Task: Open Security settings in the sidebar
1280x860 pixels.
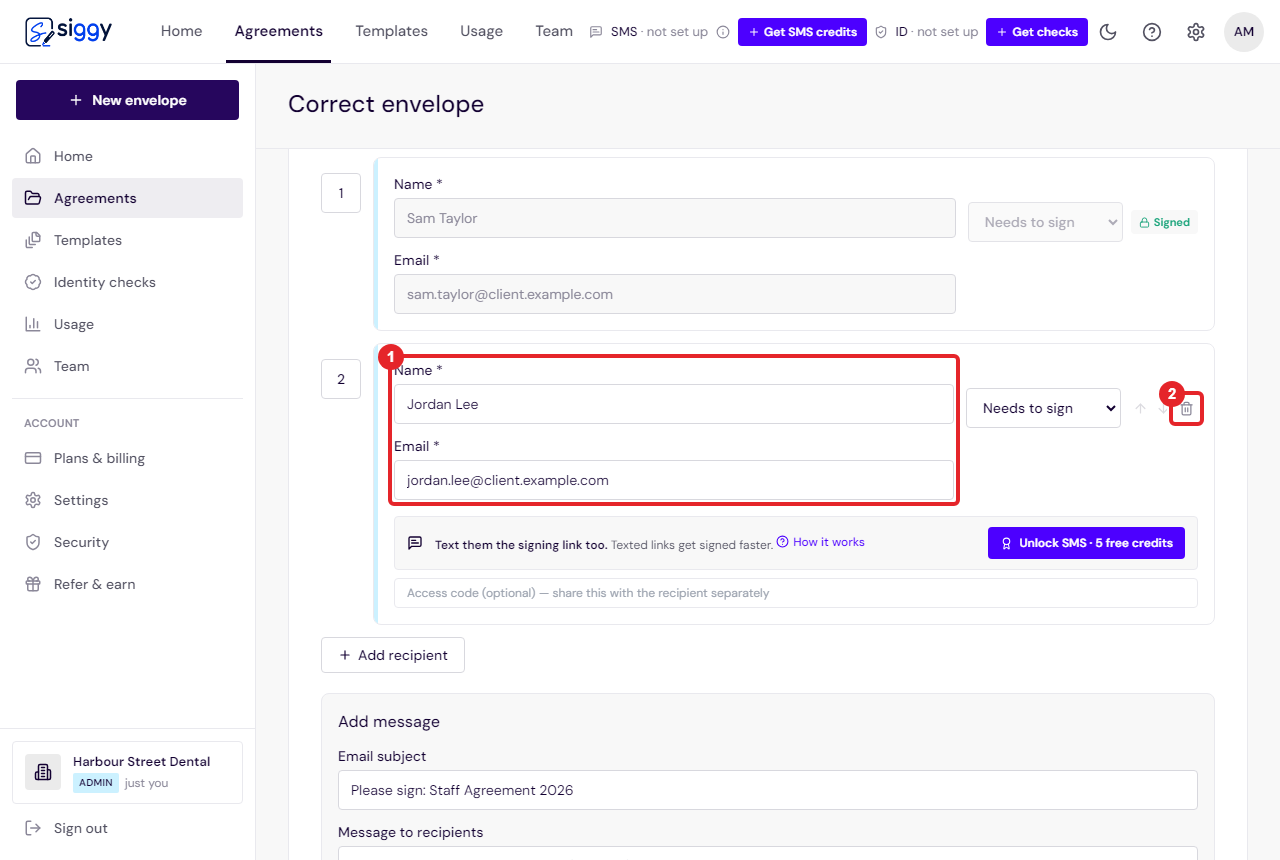Action: (127, 542)
